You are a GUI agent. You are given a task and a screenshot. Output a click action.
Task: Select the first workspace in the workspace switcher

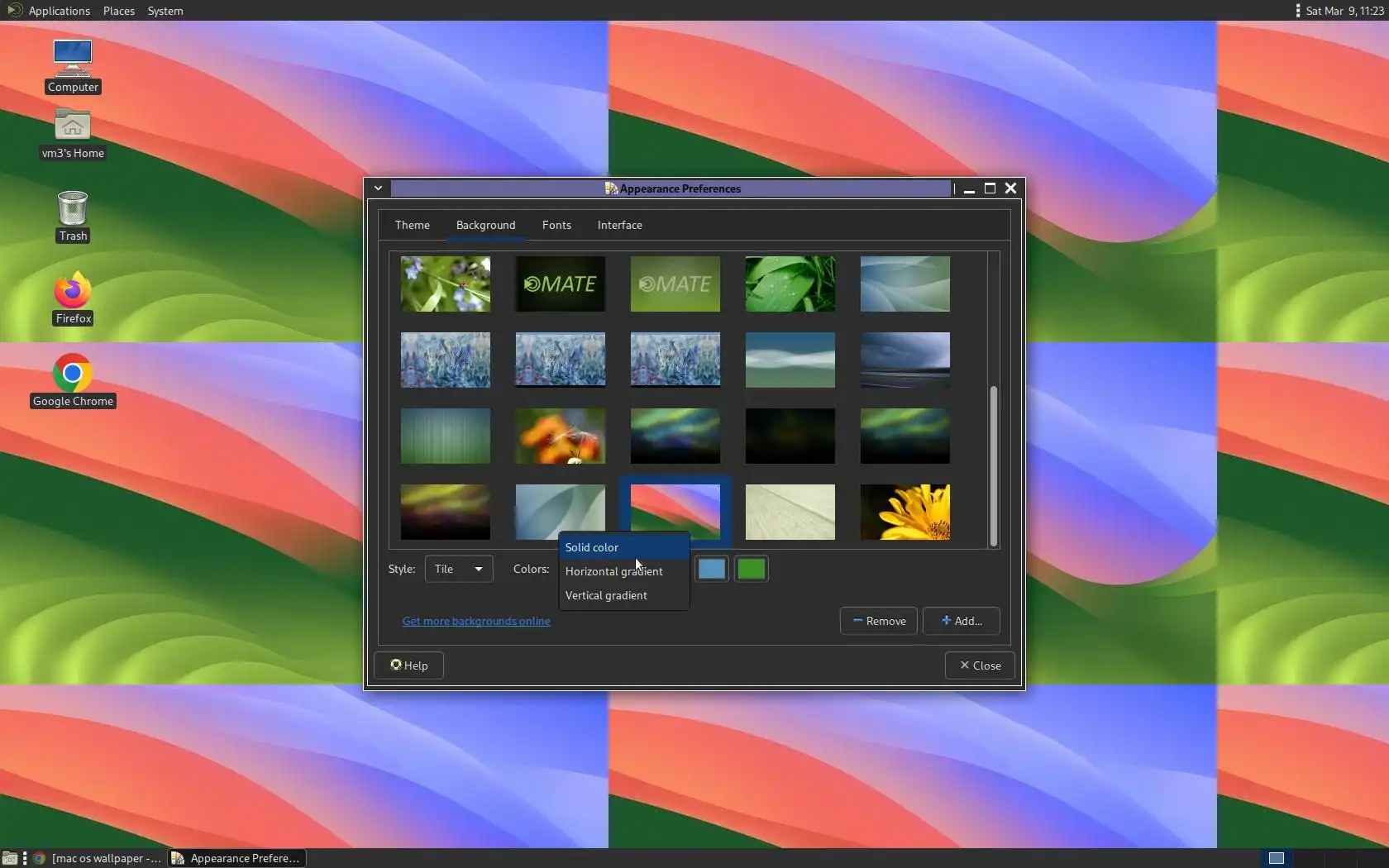point(1277,858)
